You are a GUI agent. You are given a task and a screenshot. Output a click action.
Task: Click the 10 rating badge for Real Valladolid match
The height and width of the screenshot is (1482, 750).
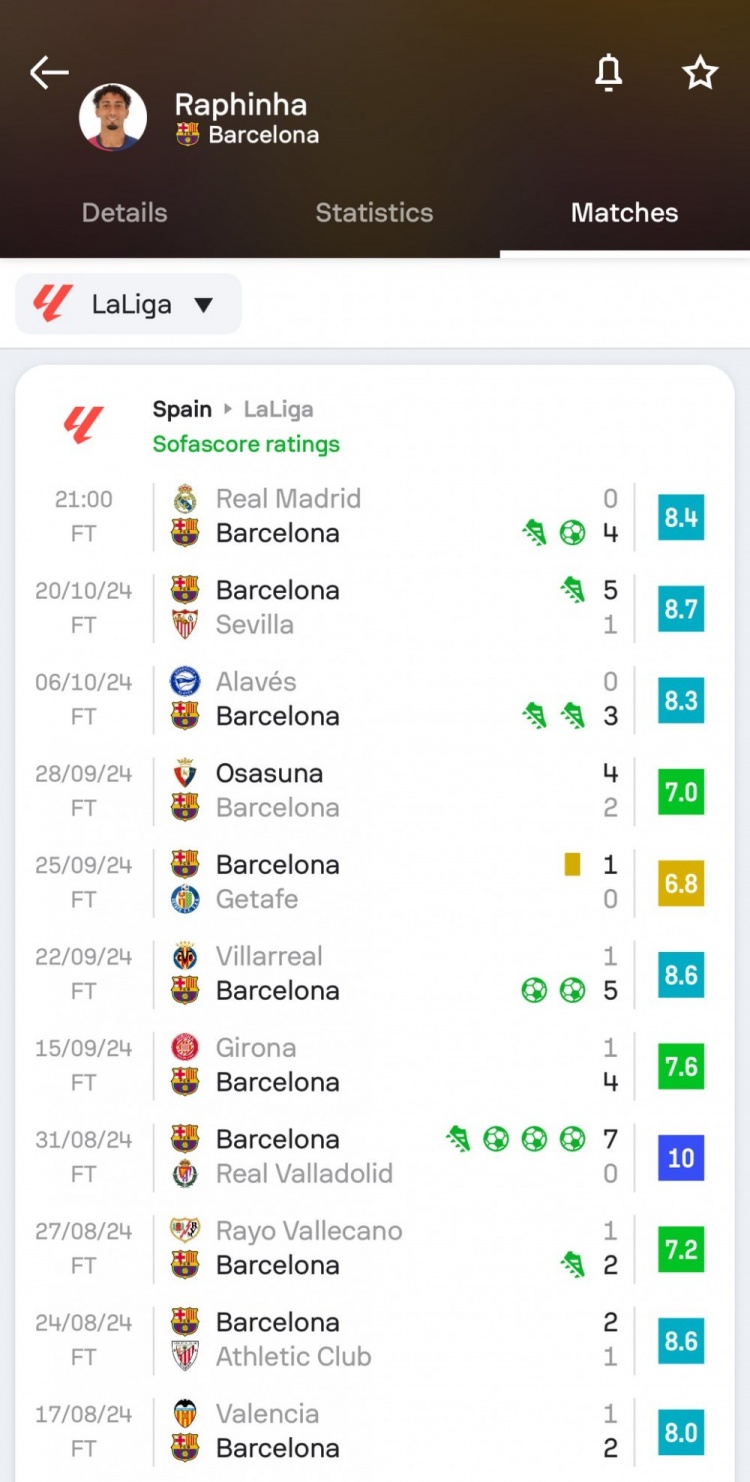click(681, 1158)
